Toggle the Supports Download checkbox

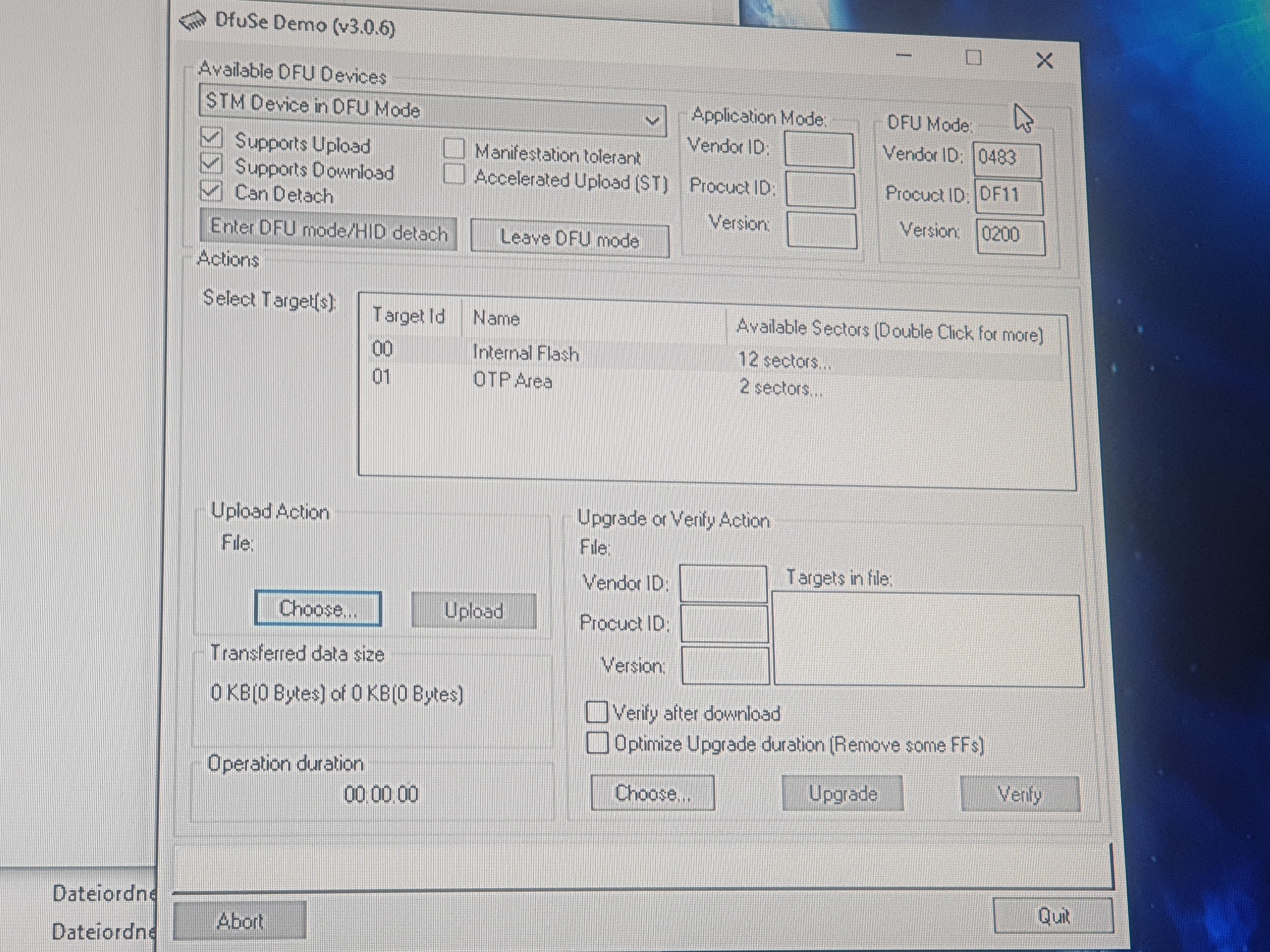(x=211, y=164)
